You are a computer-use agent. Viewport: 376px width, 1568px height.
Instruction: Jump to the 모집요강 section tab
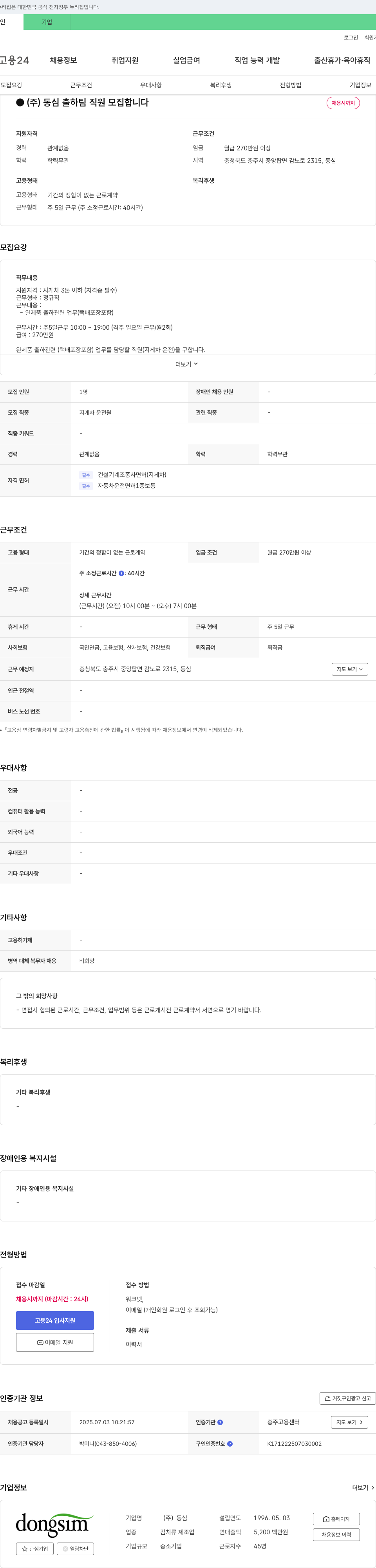tap(11, 85)
